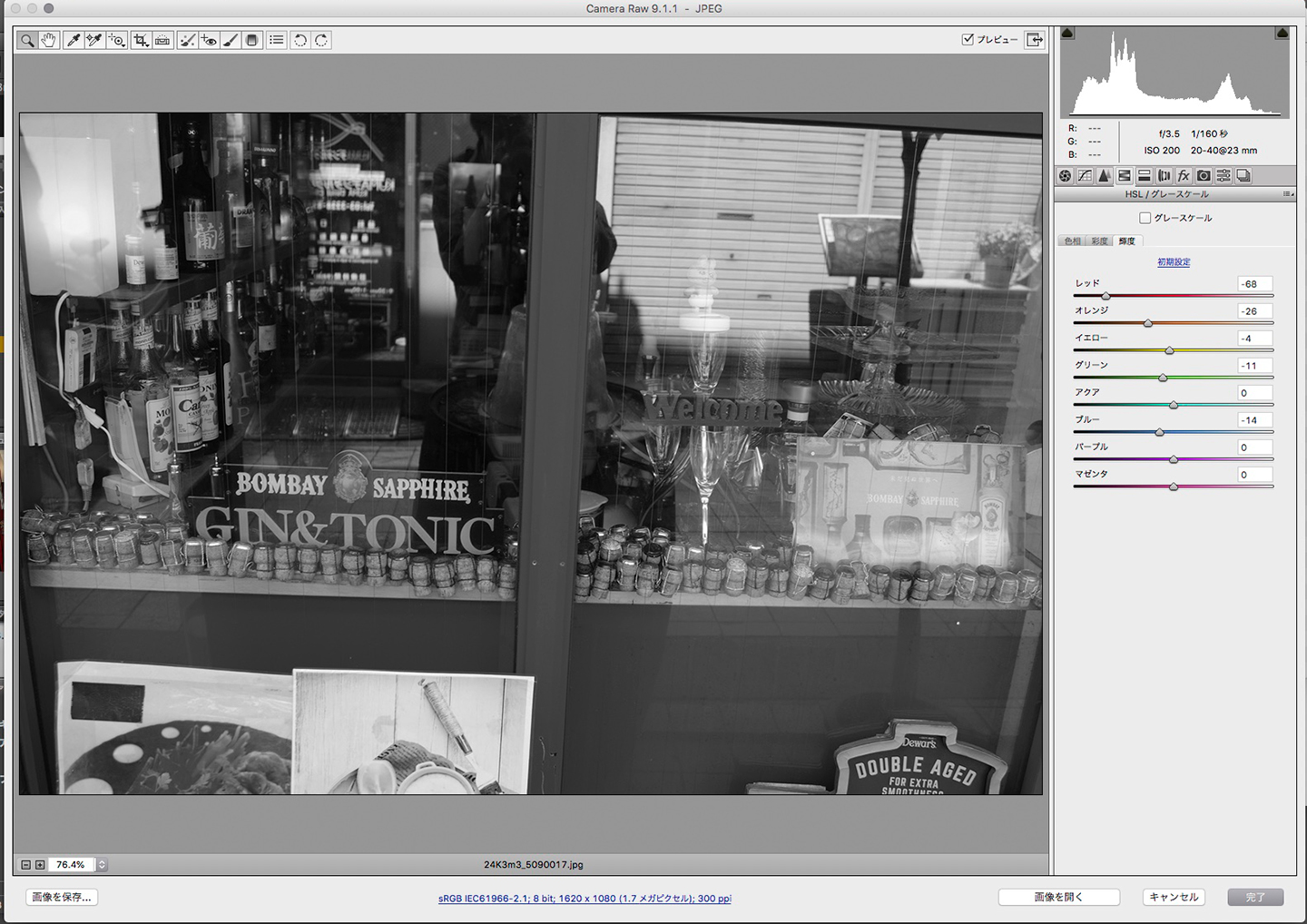Open the zoom level dropdown
This screenshot has width=1307, height=924.
[102, 865]
